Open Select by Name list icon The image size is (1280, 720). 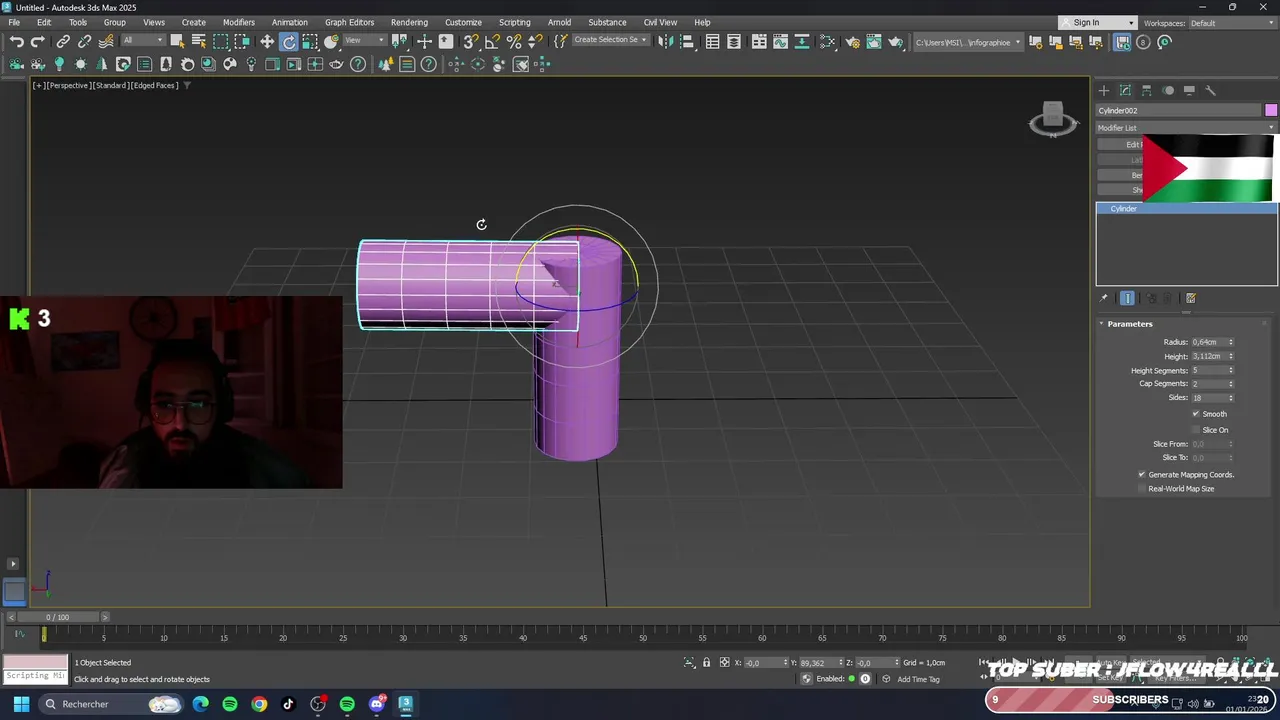pyautogui.click(x=198, y=41)
